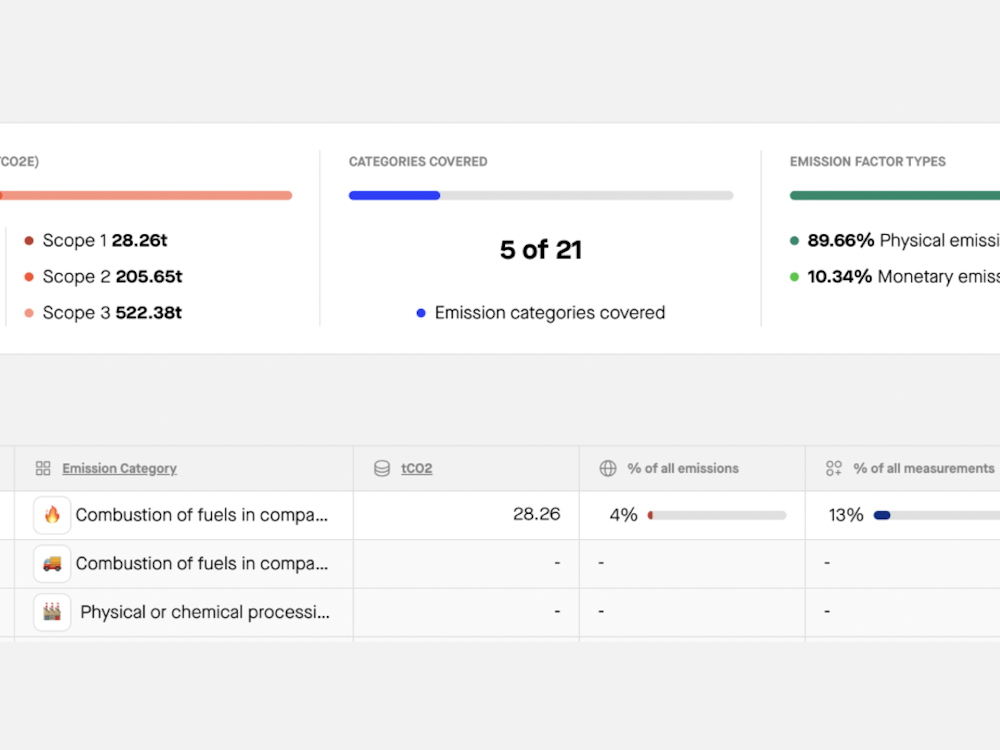
Task: Click the truck icon in second row
Action: pos(52,564)
